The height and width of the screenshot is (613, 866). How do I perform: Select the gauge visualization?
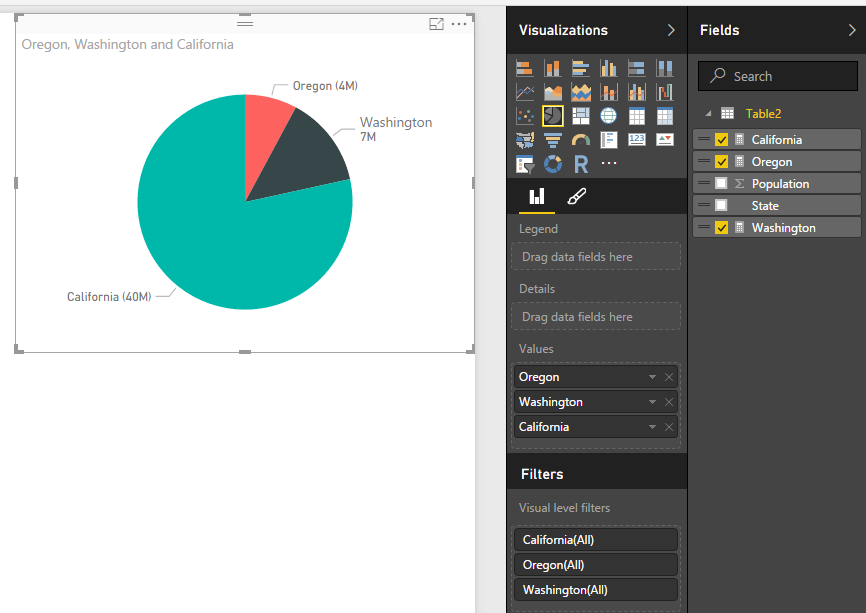point(580,140)
